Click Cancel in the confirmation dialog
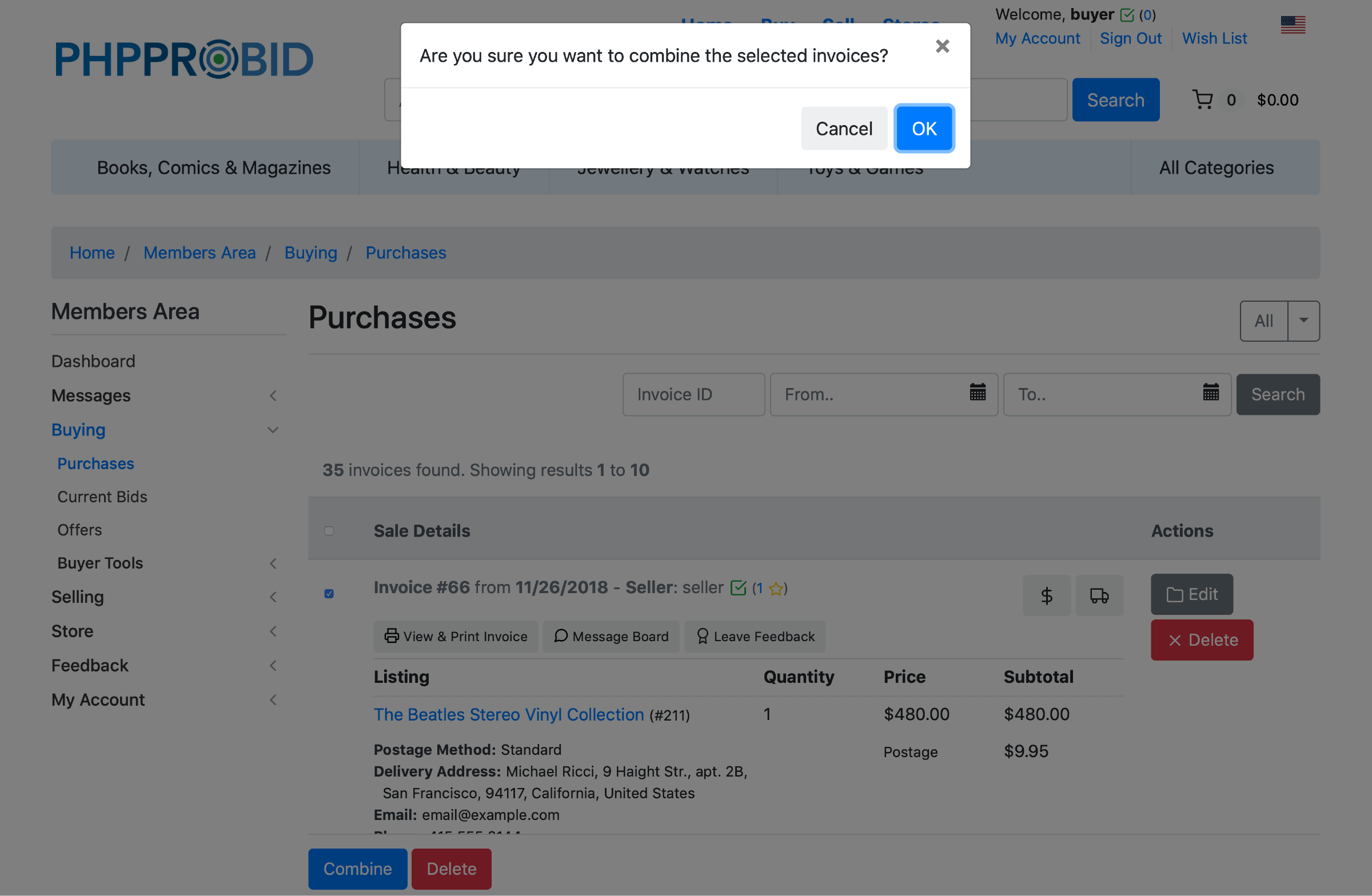The height and width of the screenshot is (896, 1372). (843, 129)
